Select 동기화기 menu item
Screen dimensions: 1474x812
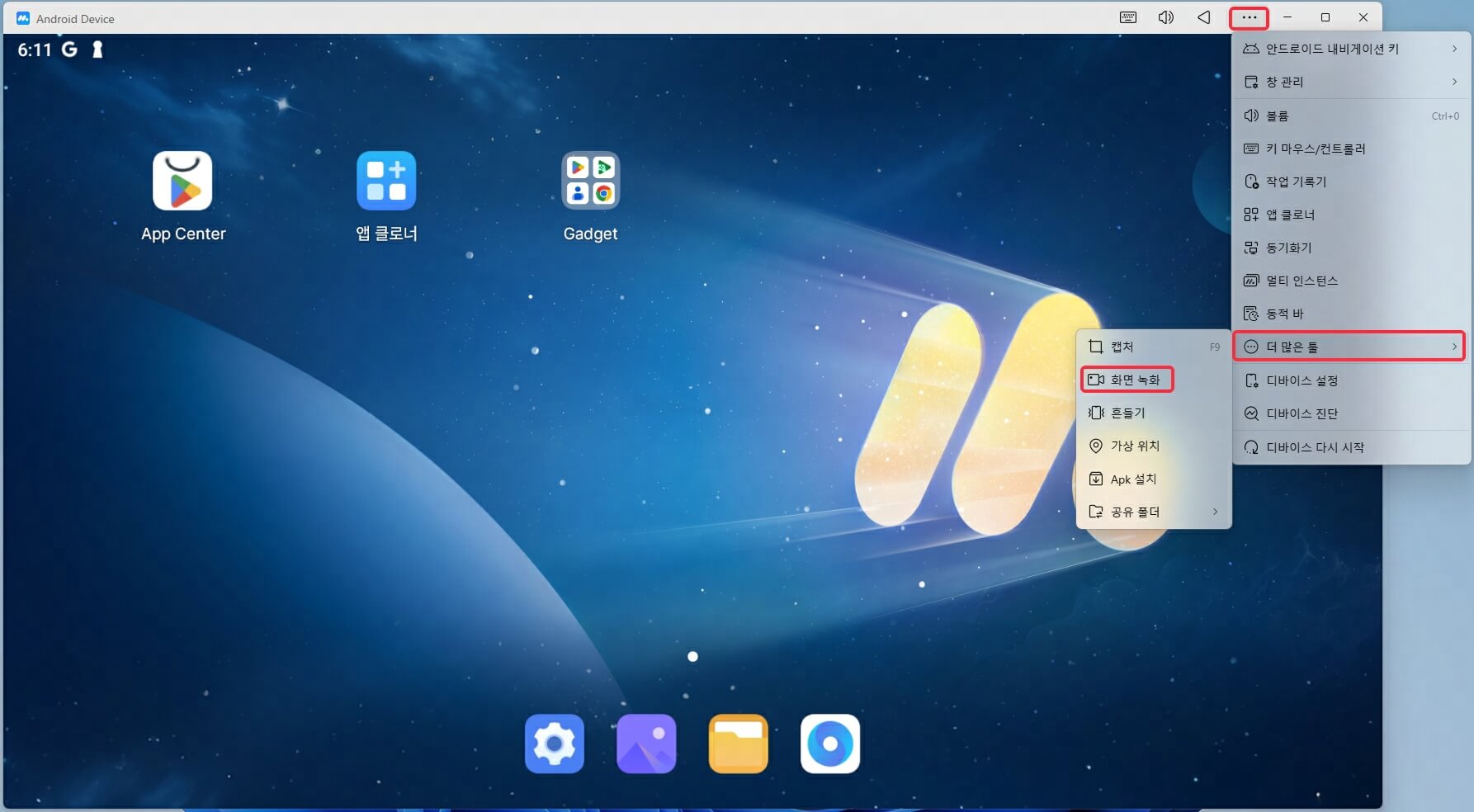[1351, 248]
